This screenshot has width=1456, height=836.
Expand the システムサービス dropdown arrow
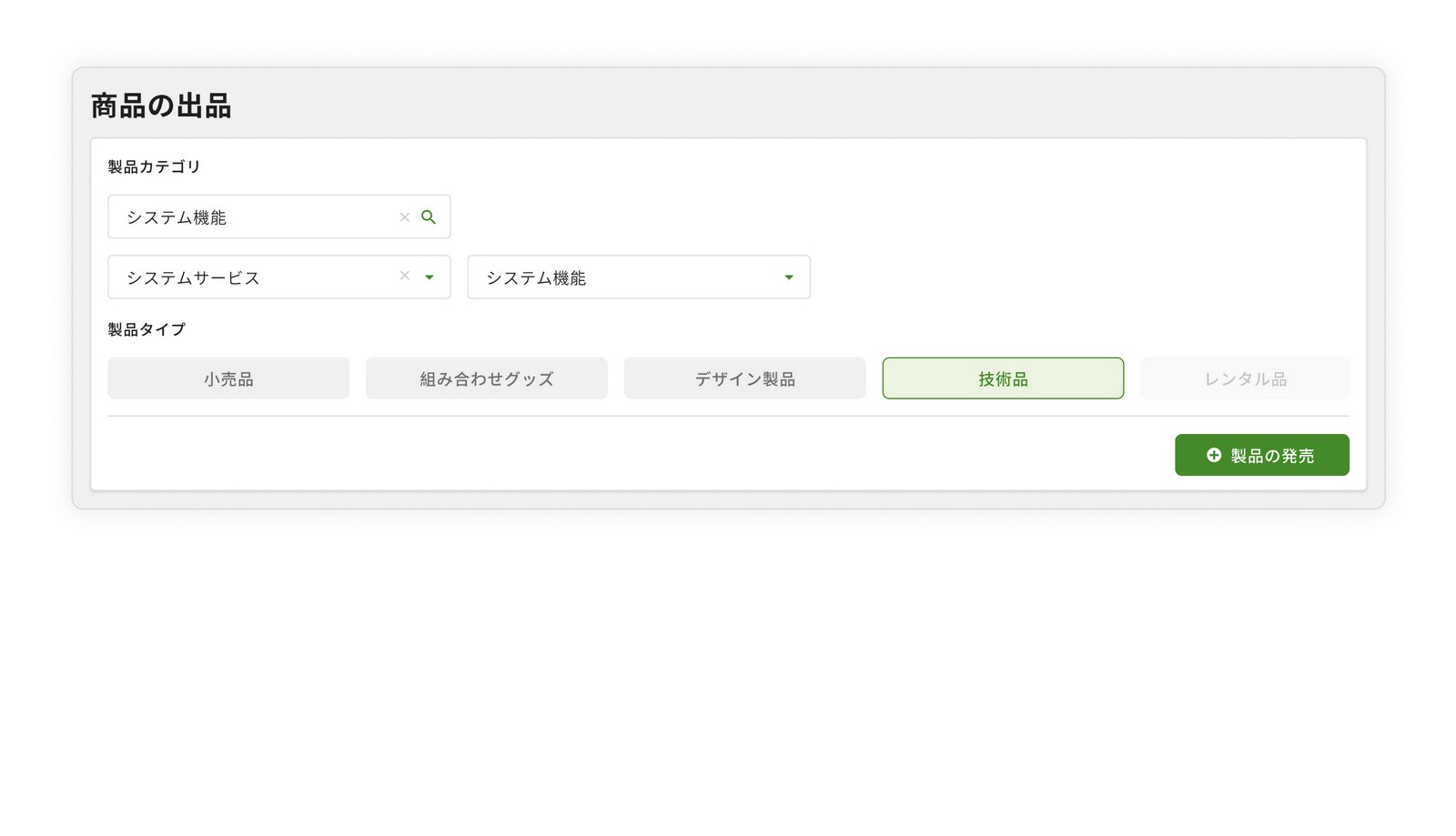pos(430,277)
